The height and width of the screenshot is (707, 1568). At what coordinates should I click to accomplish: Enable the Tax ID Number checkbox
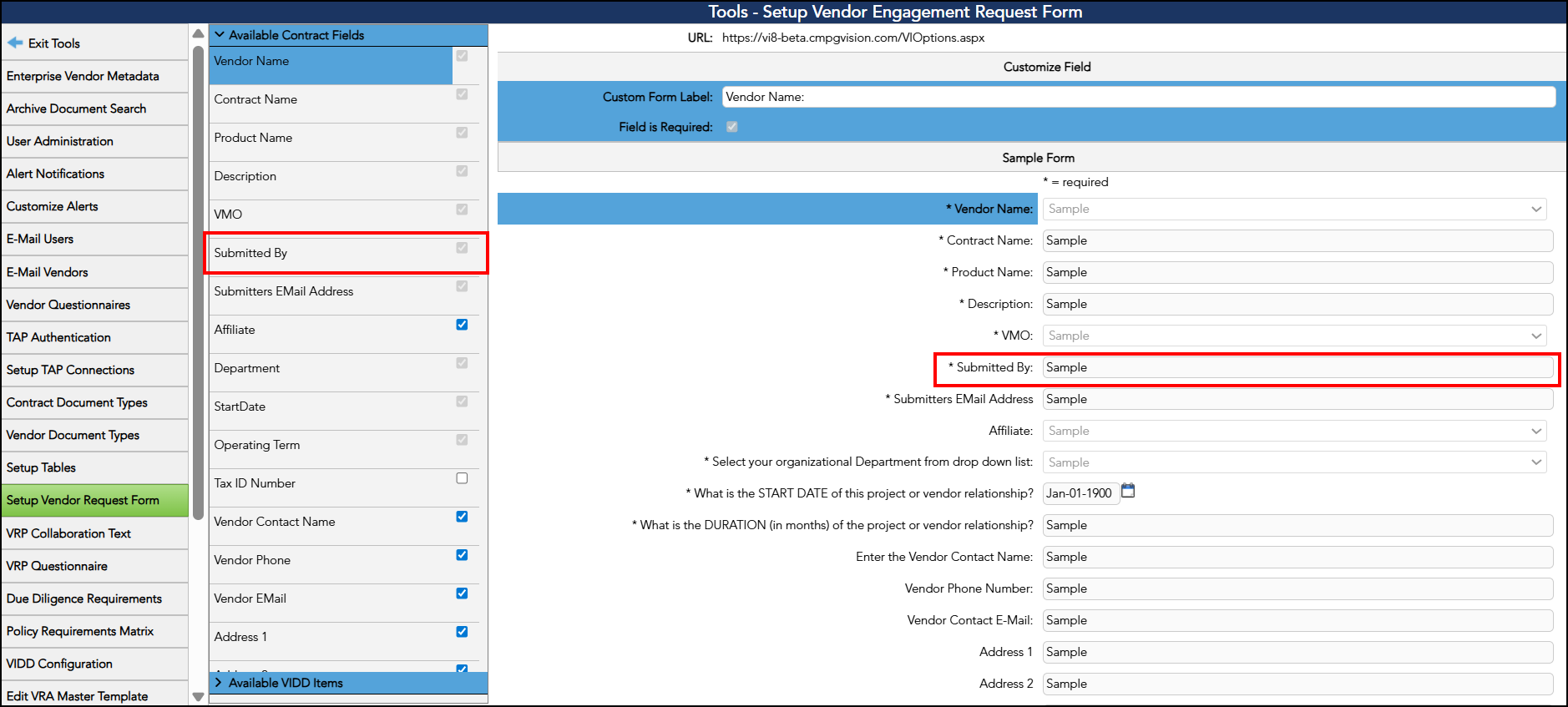coord(462,478)
